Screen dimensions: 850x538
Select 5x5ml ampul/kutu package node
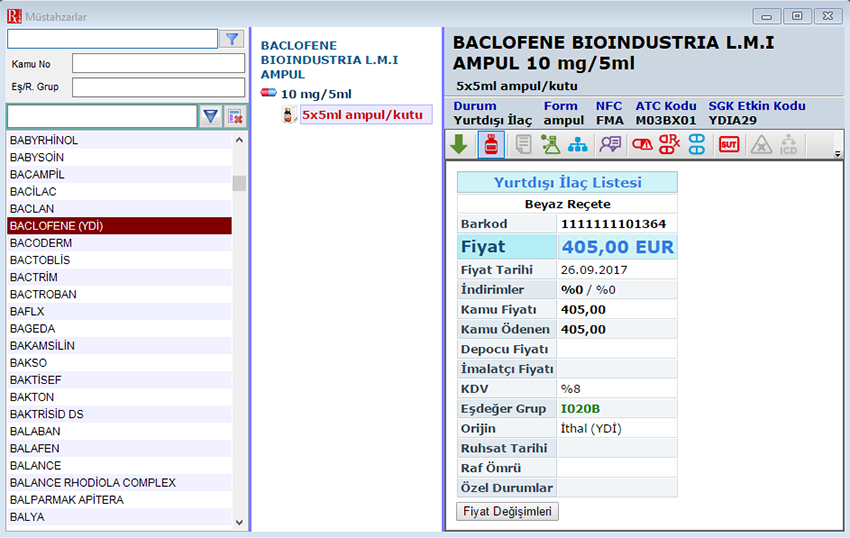(x=361, y=115)
